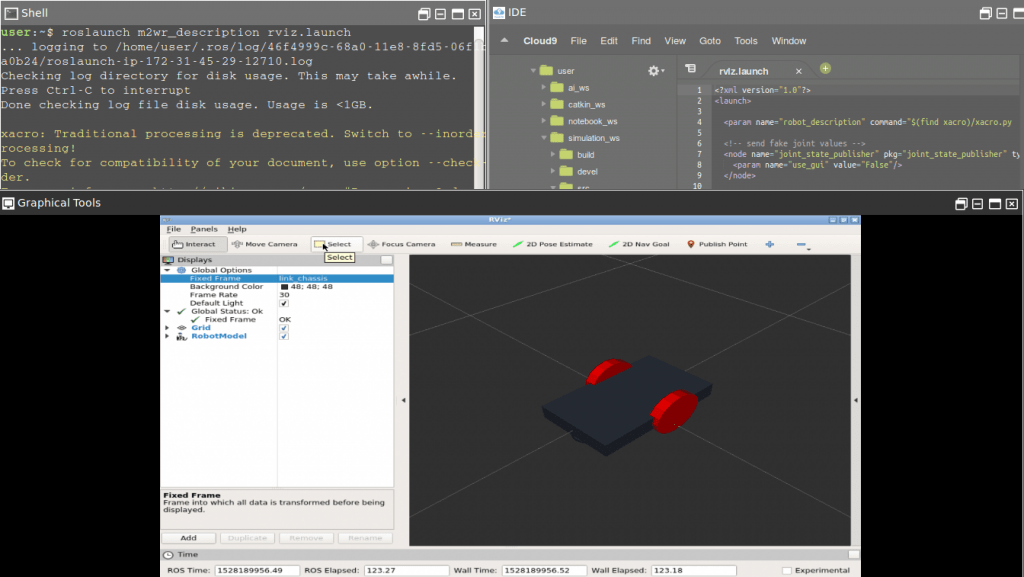Expand the RobotModel tree item
The height and width of the screenshot is (577, 1024).
(x=167, y=336)
